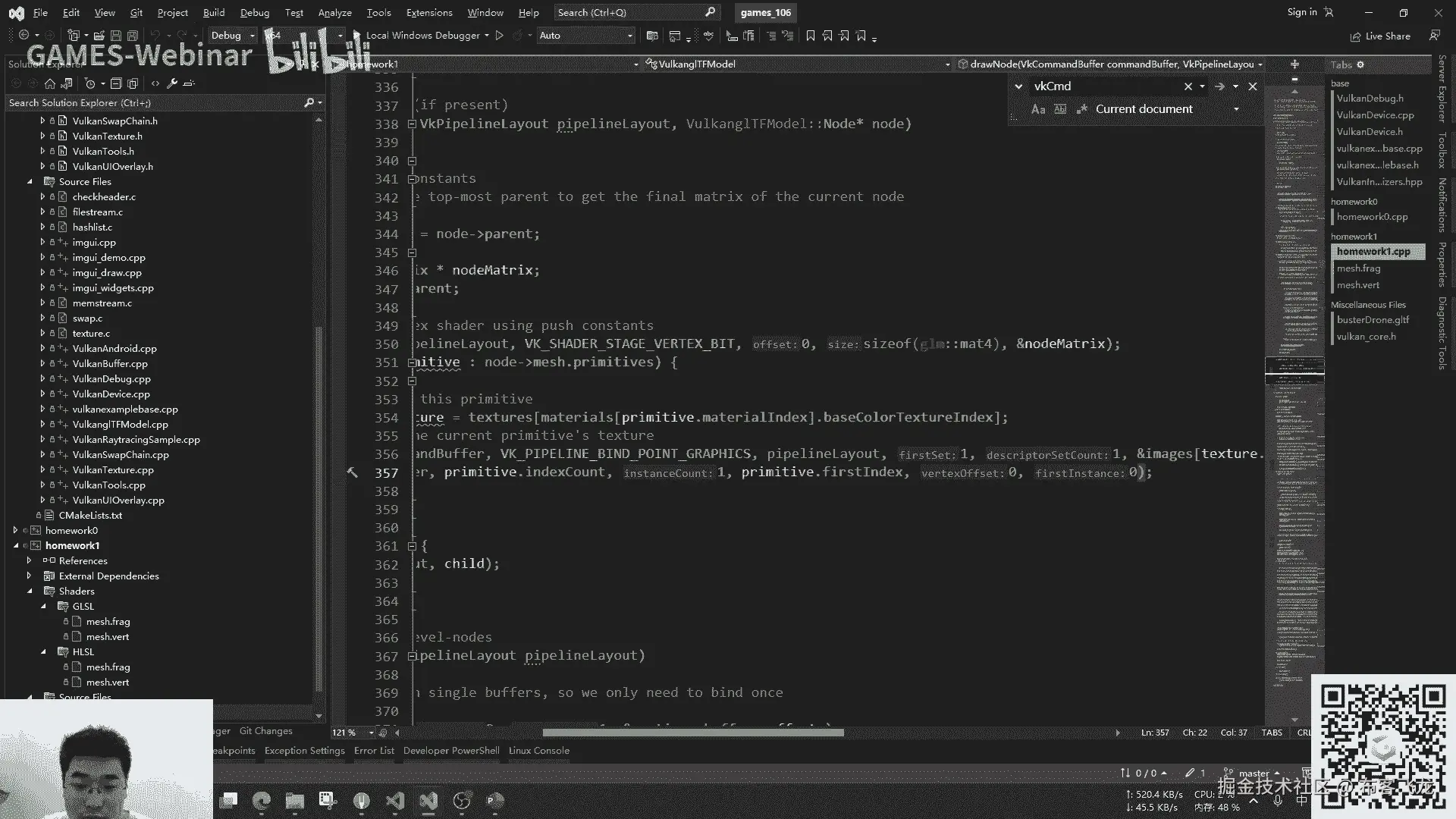Open the Debug configuration dropdown
The width and height of the screenshot is (1456, 819).
click(x=252, y=36)
